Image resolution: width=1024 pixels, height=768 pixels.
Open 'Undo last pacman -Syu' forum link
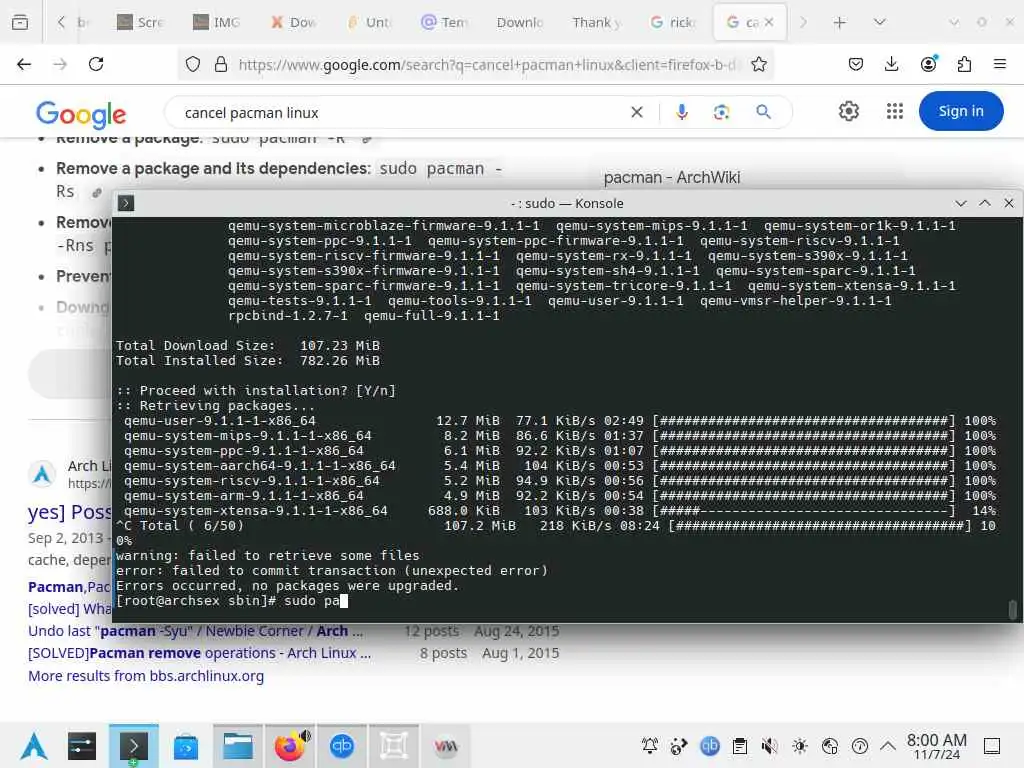click(x=195, y=631)
